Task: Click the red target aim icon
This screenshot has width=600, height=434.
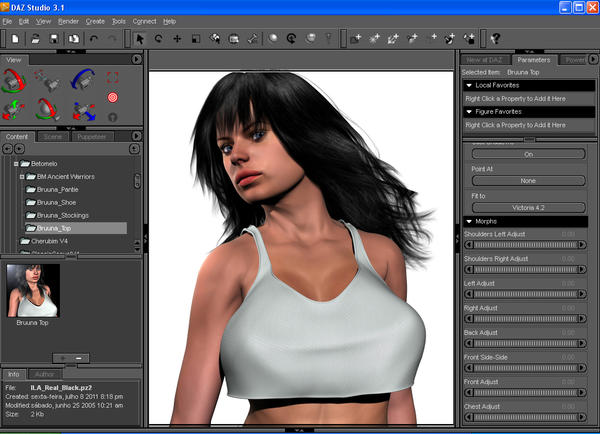Action: pyautogui.click(x=112, y=98)
